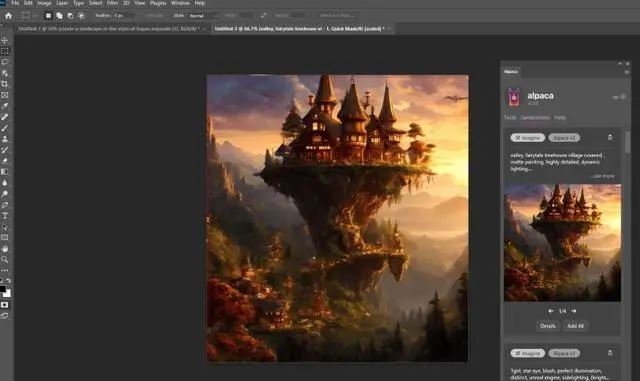Click the Home icon in options bar
This screenshot has height=381, width=640.
8,16
